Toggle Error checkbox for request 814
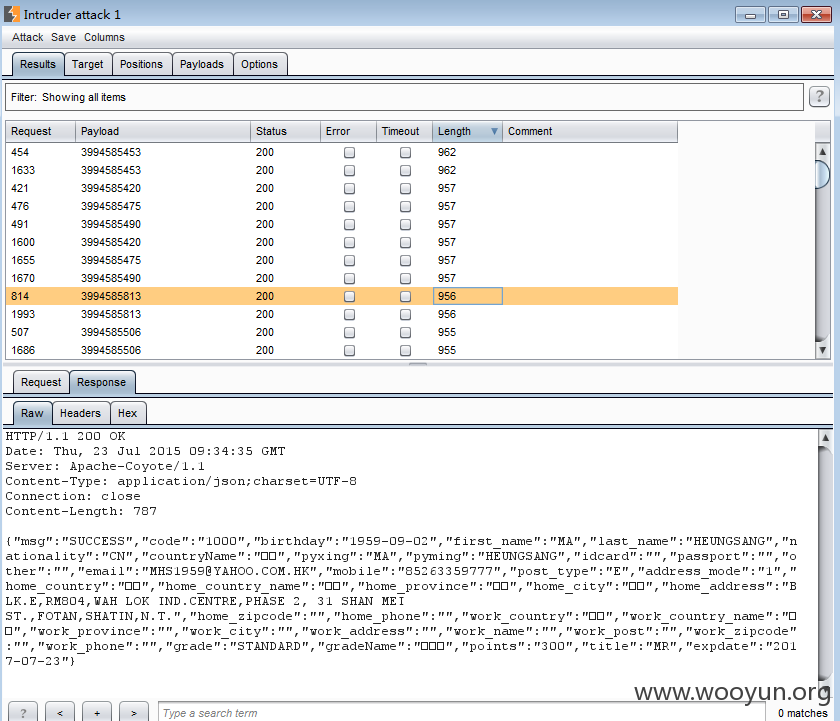The height and width of the screenshot is (721, 840). [349, 296]
